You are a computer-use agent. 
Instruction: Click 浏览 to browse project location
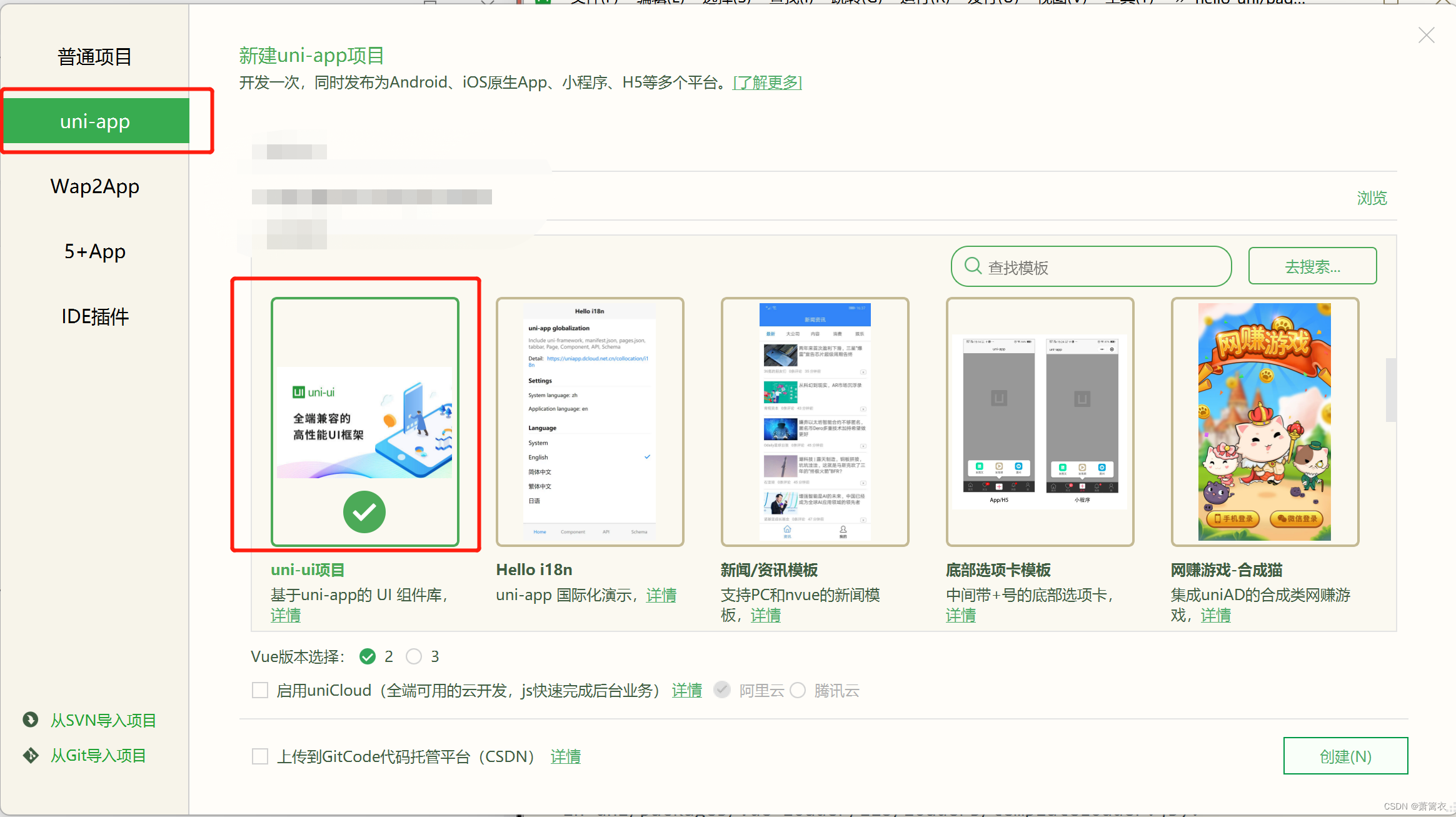(x=1372, y=198)
